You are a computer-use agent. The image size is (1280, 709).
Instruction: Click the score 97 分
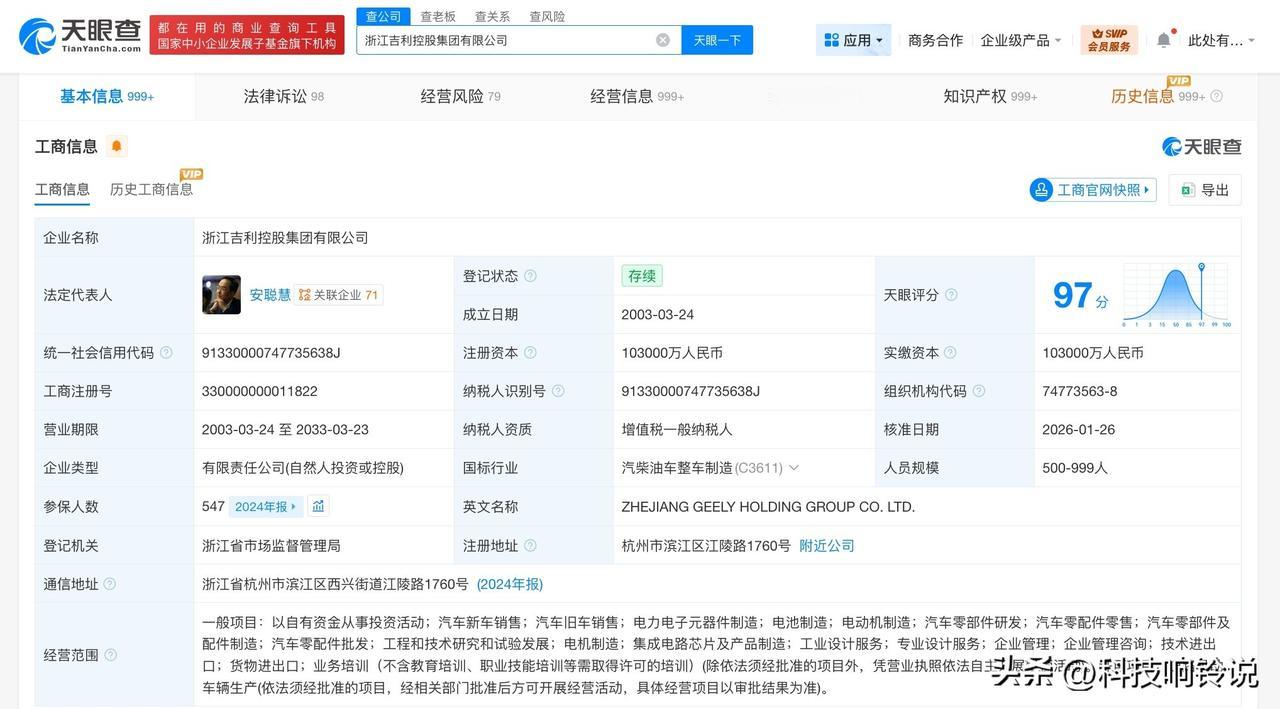coord(1080,296)
